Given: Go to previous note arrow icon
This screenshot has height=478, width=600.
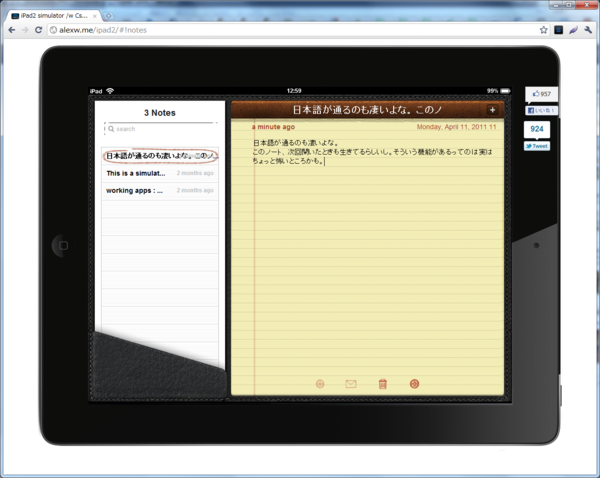Looking at the screenshot, I should tap(320, 383).
